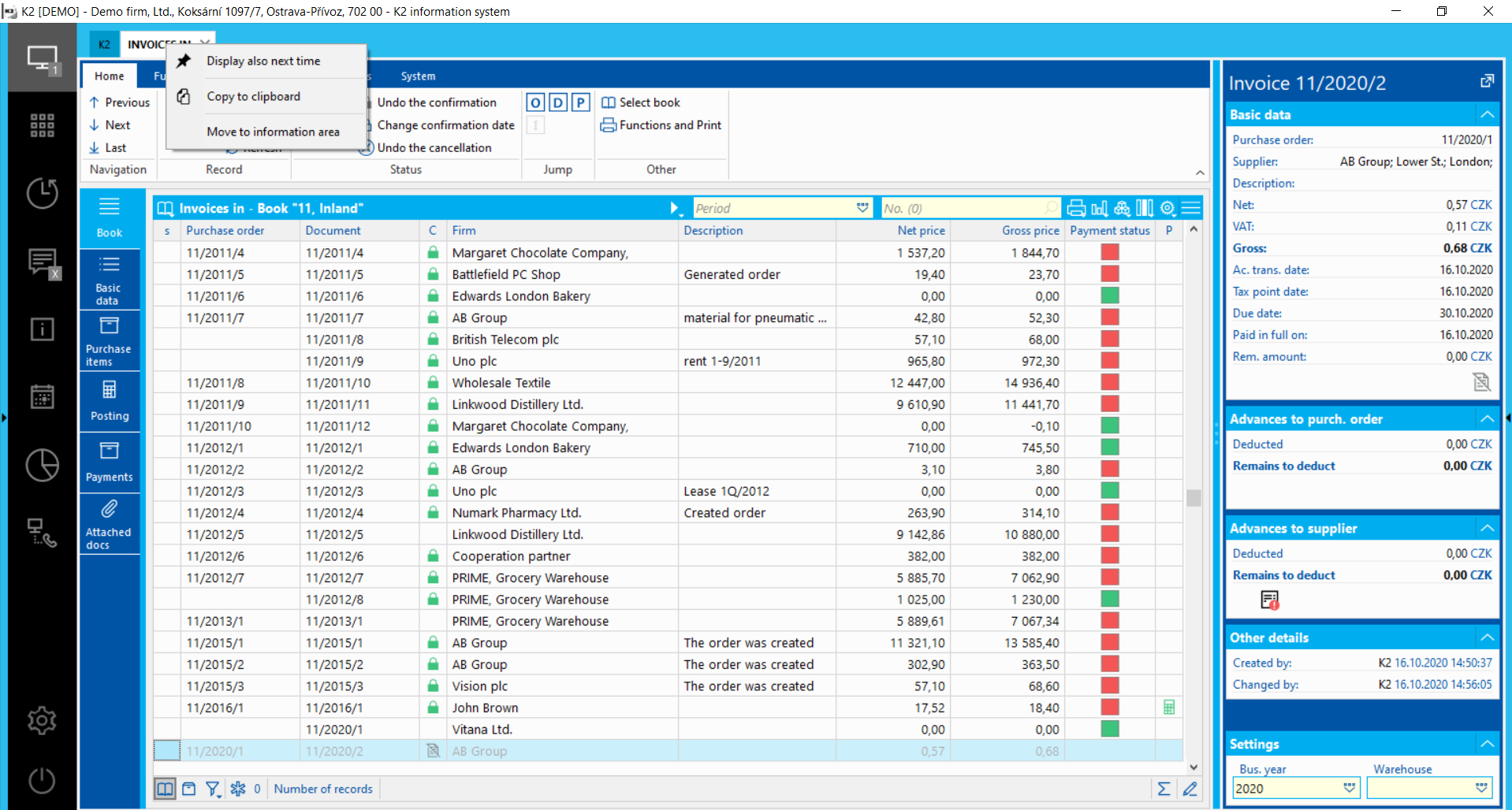Click the calculator icon in row 11/2016/1
The image size is (1512, 810).
pos(1169,708)
